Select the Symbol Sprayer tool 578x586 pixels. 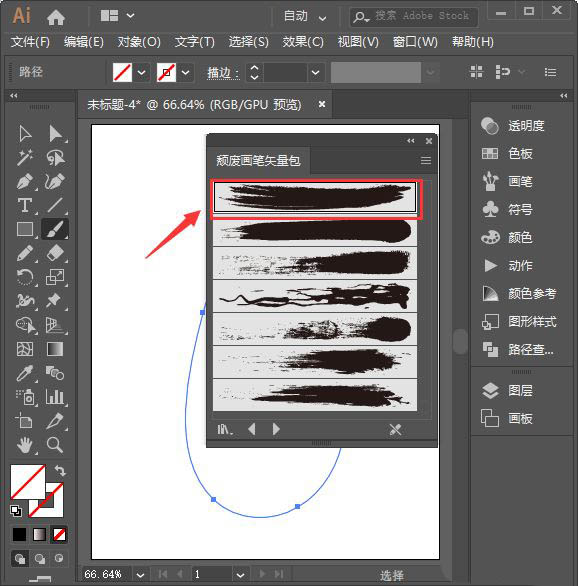tap(25, 397)
